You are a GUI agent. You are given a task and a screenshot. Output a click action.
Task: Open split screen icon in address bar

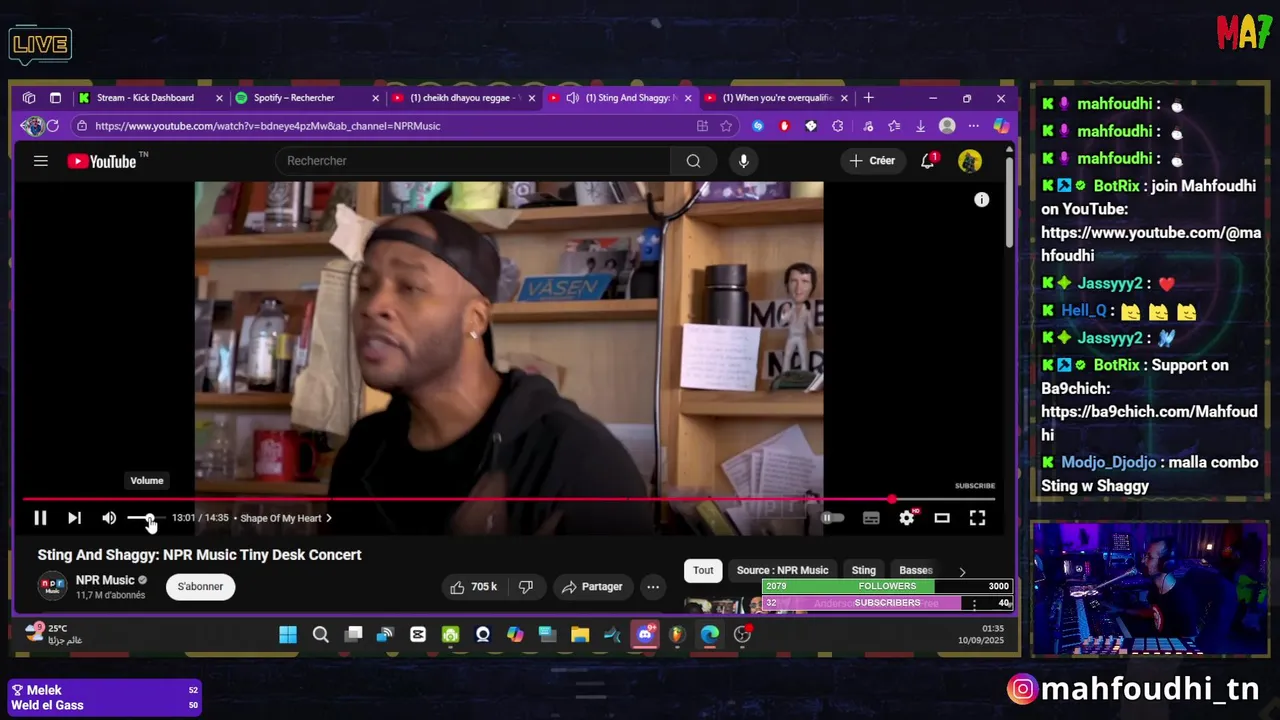(702, 126)
